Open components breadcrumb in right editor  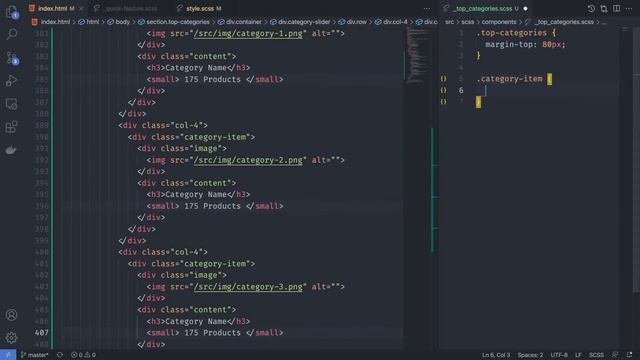pyautogui.click(x=499, y=22)
